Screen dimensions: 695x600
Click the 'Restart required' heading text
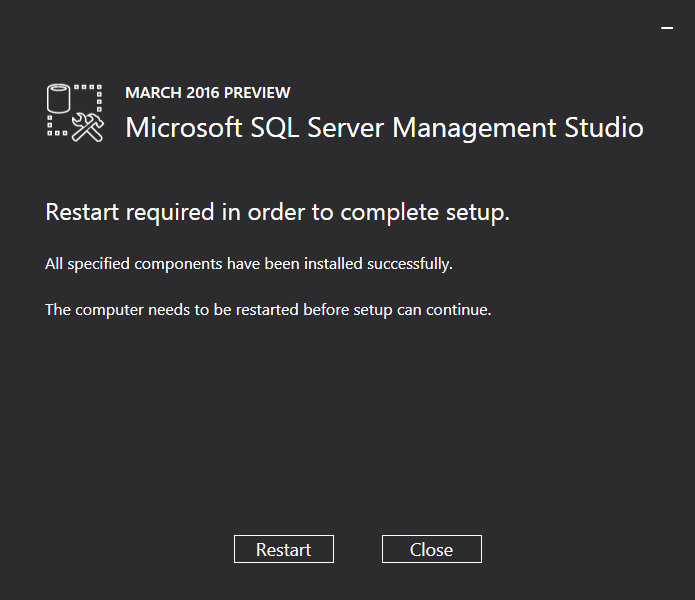[x=277, y=212]
